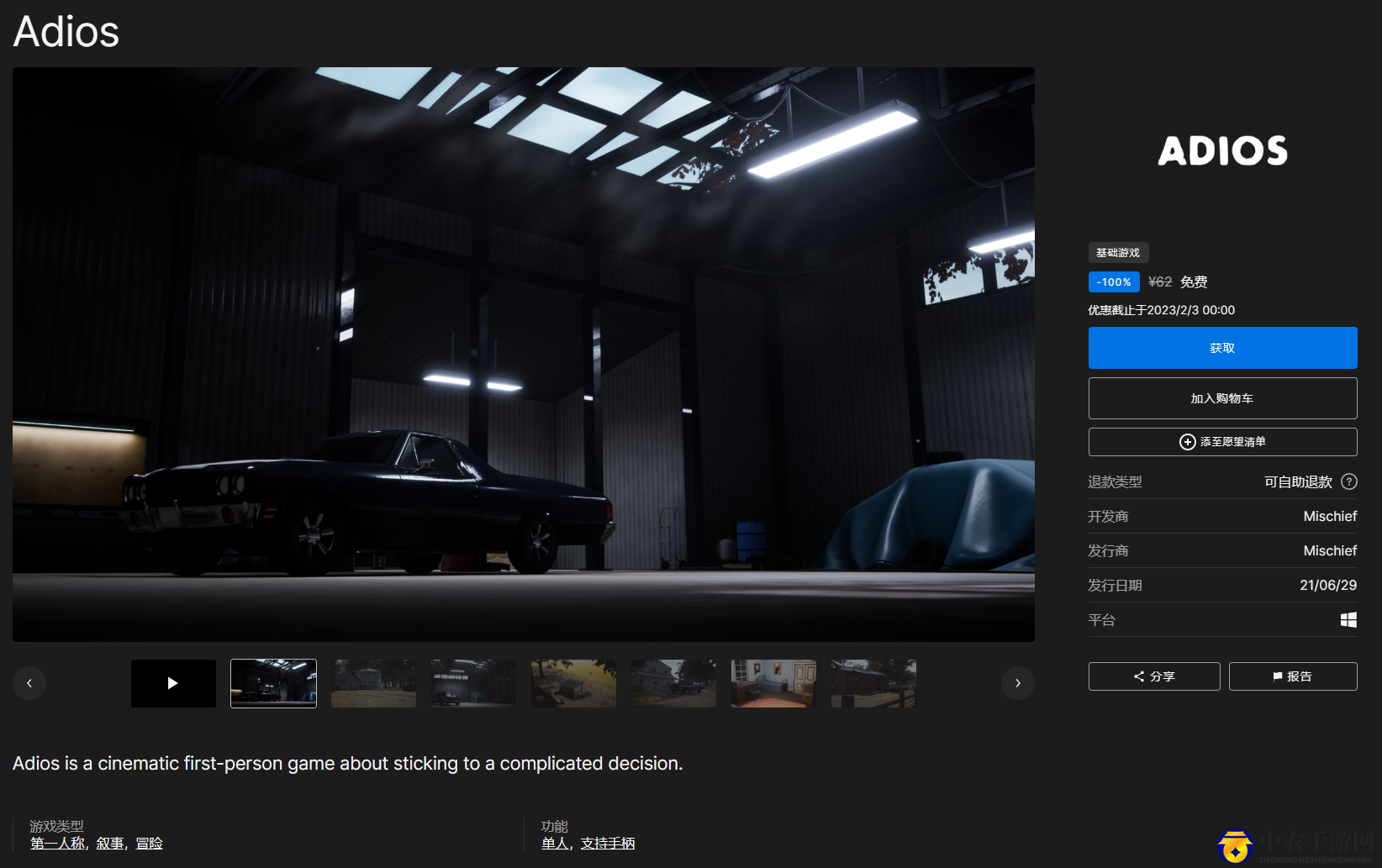Screen dimensions: 1382x868
Task: Click the 分享 share button
Action: (x=1154, y=676)
